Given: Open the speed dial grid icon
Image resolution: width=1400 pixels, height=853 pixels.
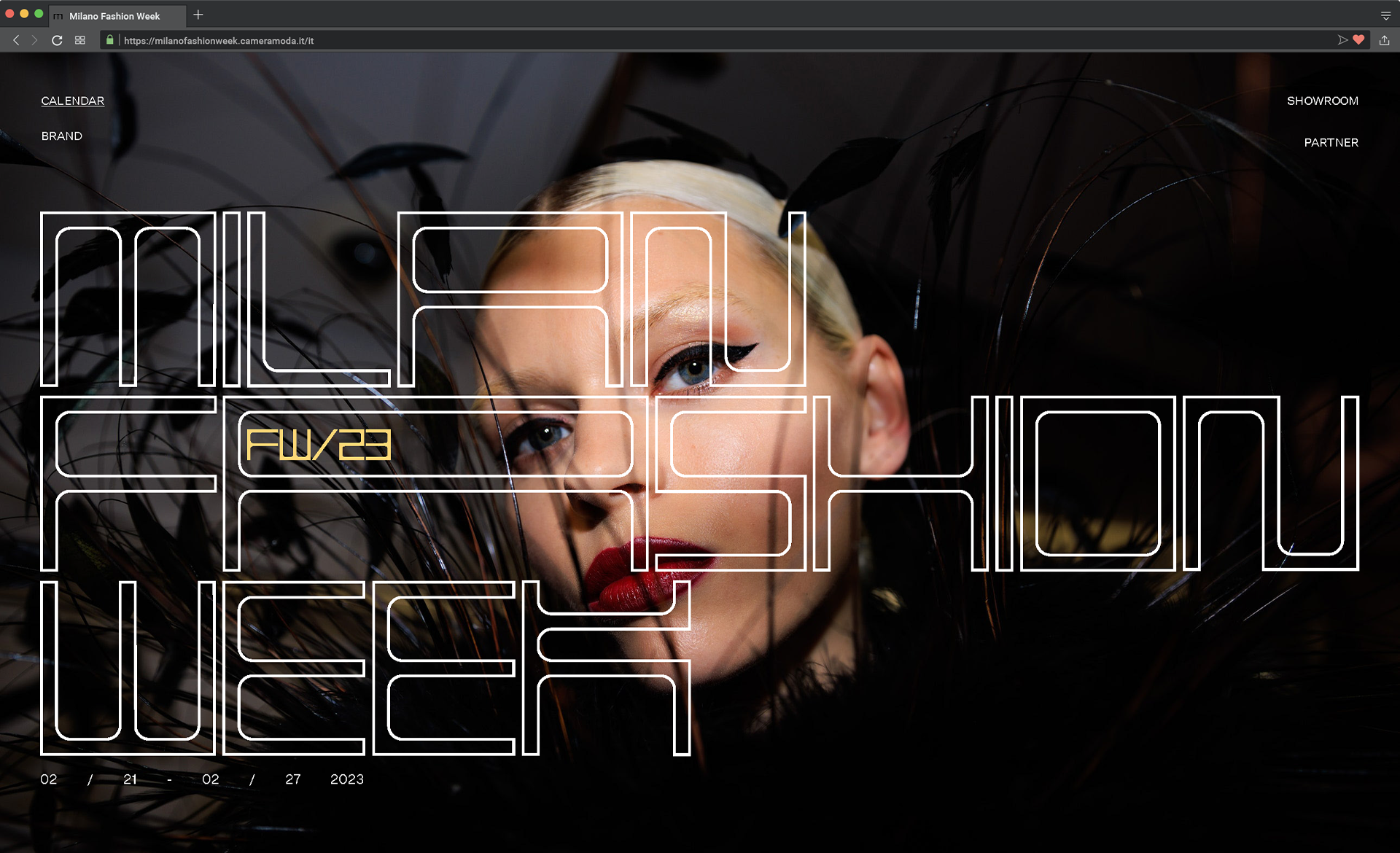Looking at the screenshot, I should tap(80, 40).
